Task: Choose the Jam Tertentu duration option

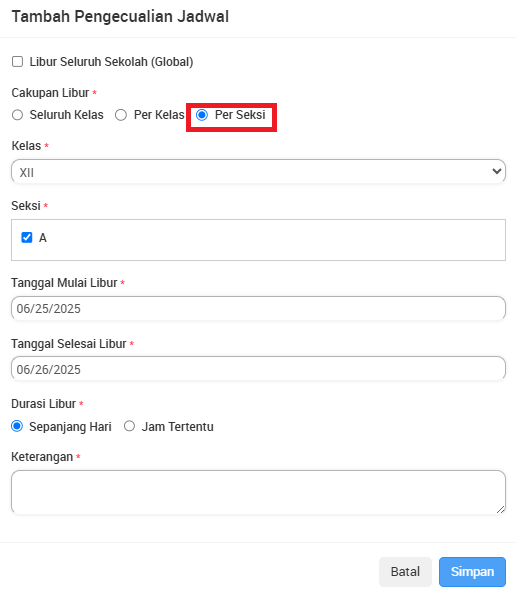Action: (129, 426)
